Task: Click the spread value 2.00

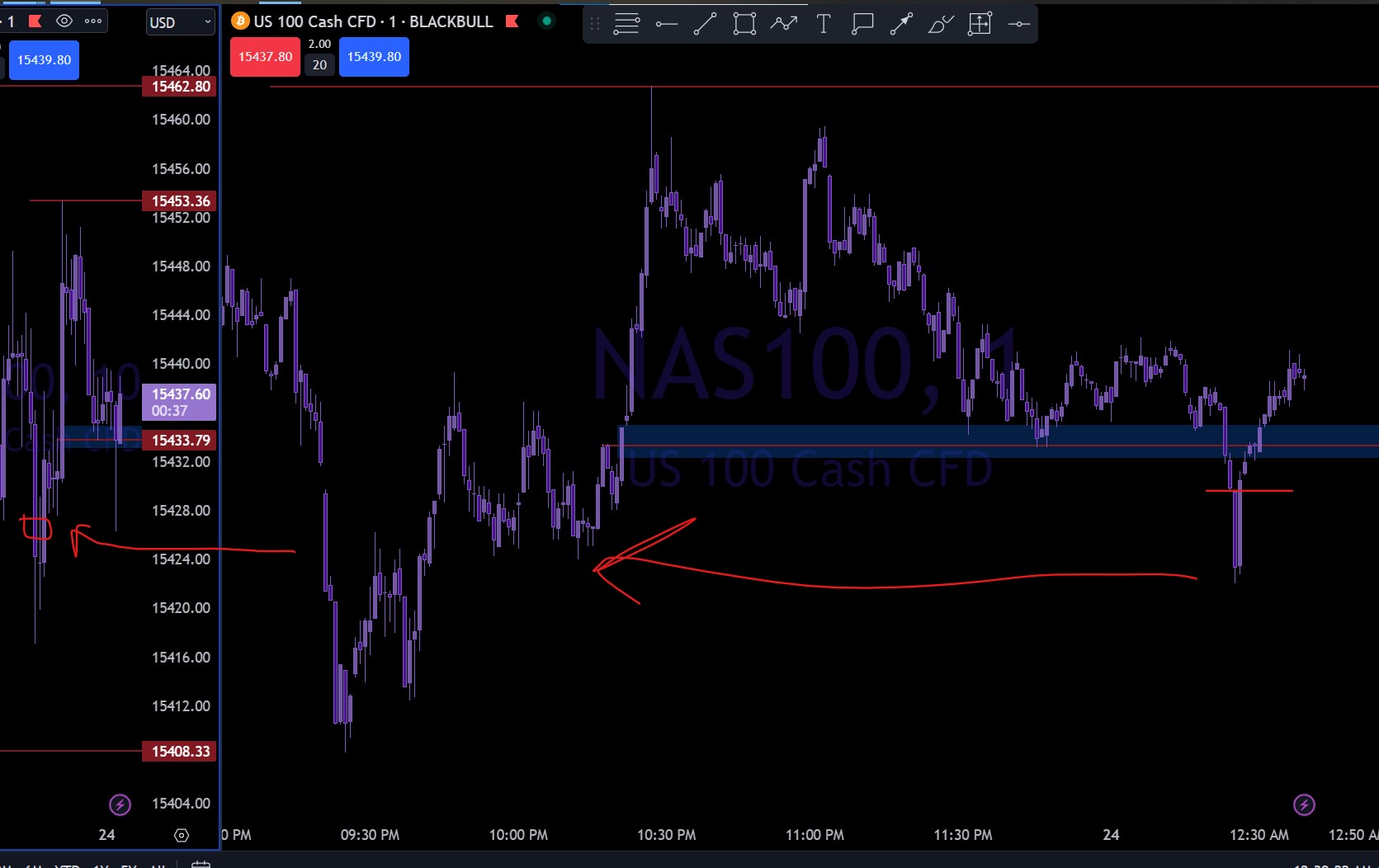Action: 319,44
